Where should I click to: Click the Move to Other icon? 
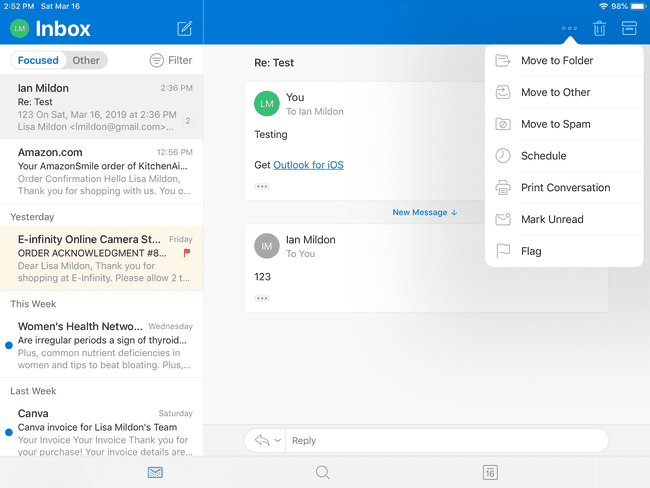pos(503,92)
